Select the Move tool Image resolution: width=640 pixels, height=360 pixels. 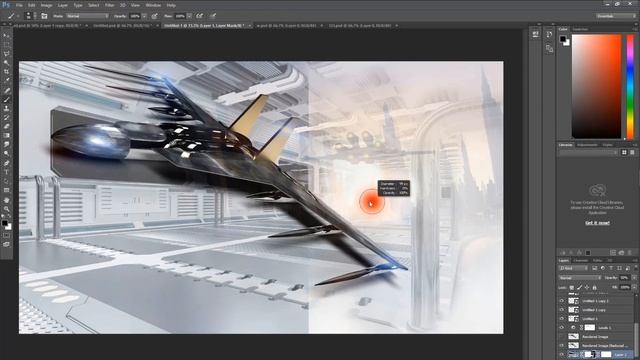click(x=6, y=36)
